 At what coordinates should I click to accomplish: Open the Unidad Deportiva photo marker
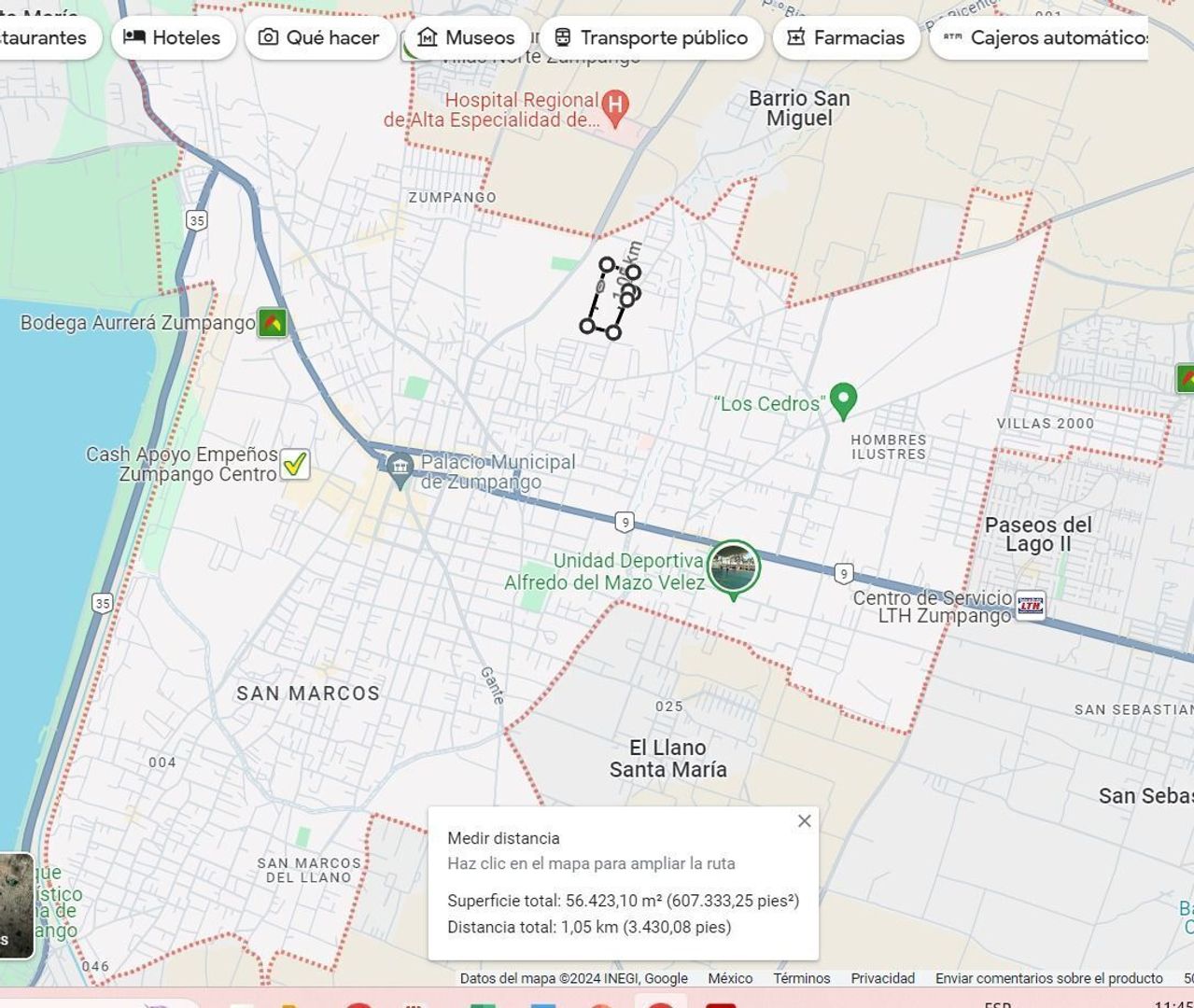pos(734,567)
